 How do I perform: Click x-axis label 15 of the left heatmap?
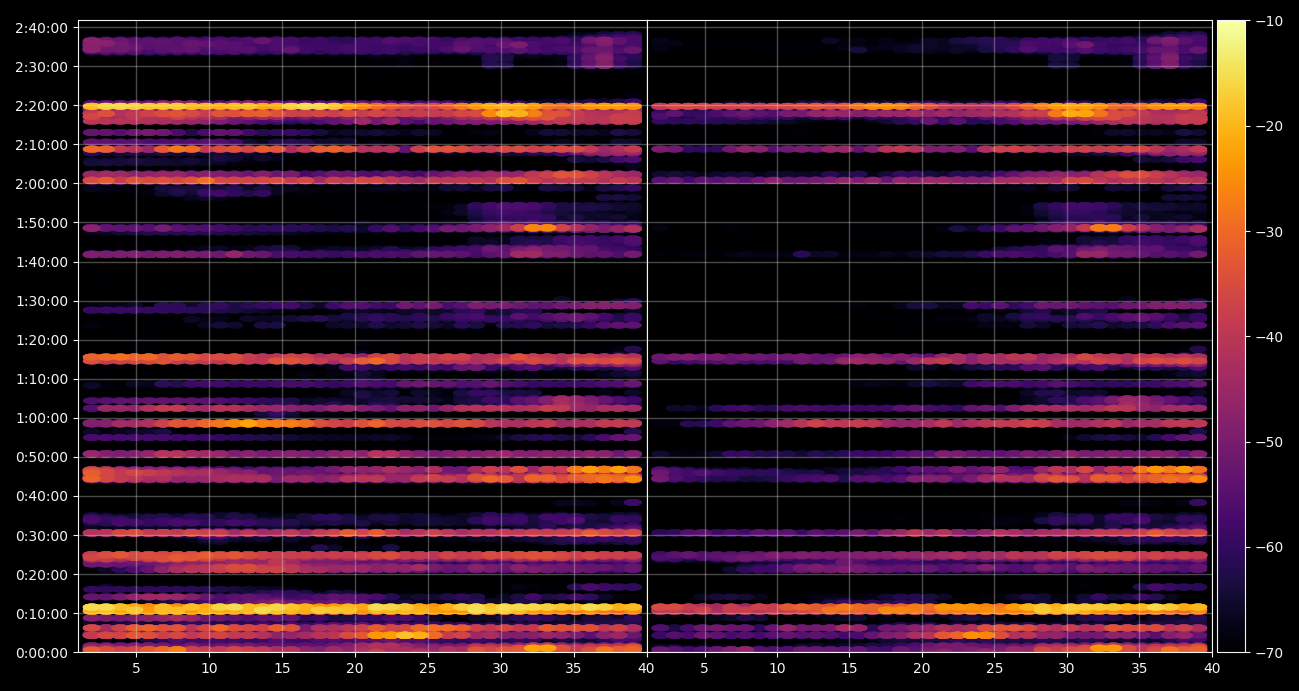[x=282, y=669]
